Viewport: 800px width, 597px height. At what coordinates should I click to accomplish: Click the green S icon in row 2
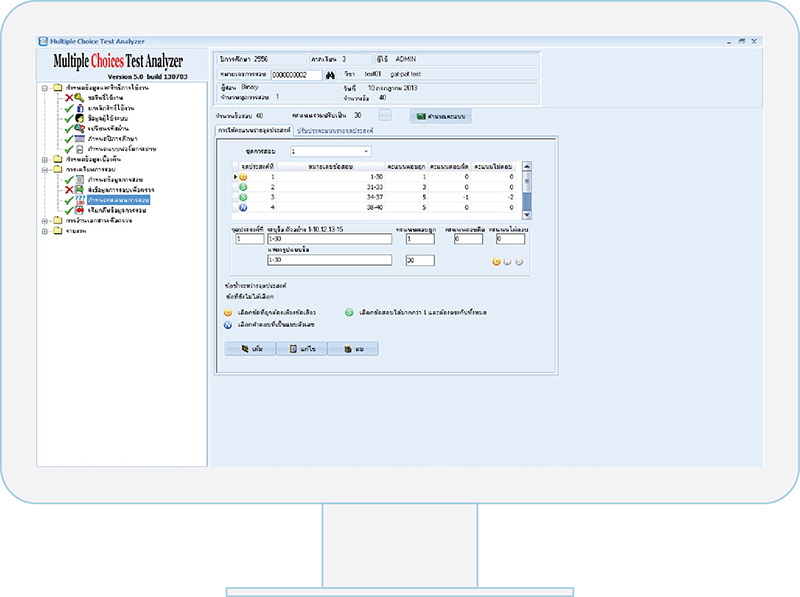pyautogui.click(x=243, y=187)
